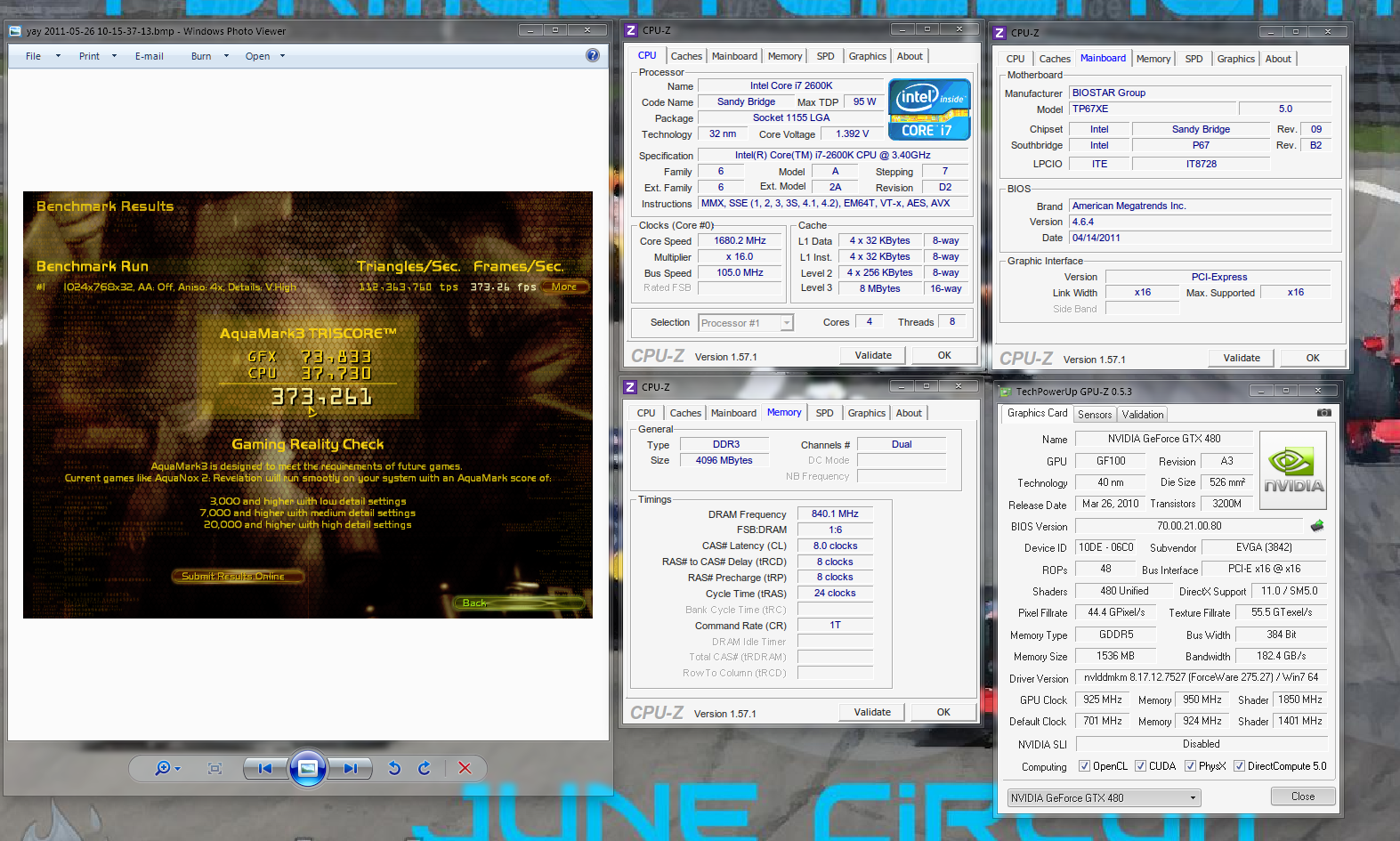Fit image to actual size button
This screenshot has height=841, width=1400.
[x=214, y=768]
